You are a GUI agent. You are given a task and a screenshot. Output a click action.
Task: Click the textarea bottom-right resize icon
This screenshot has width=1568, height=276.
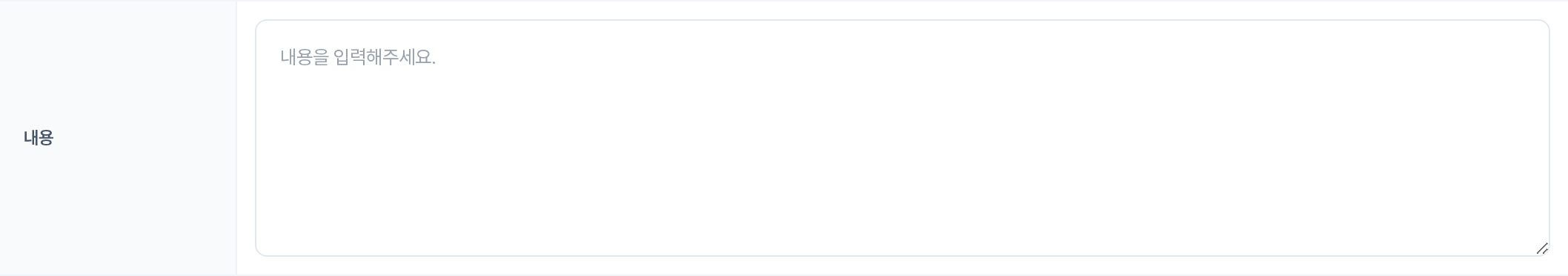pyautogui.click(x=1541, y=249)
